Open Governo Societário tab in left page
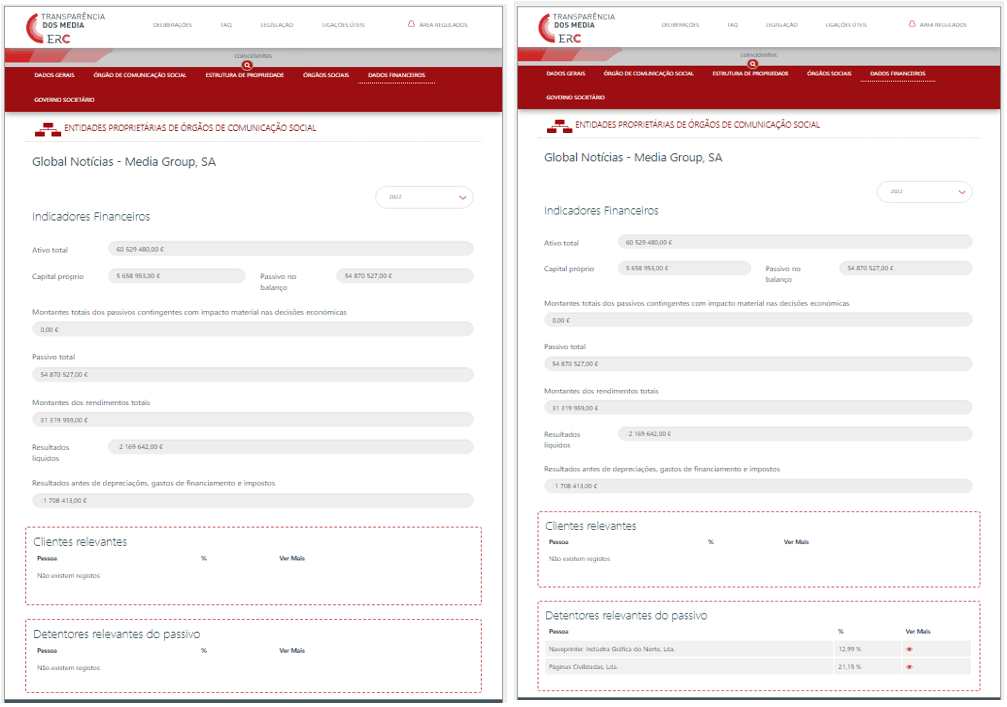Viewport: 1007px width, 707px height. tap(64, 100)
